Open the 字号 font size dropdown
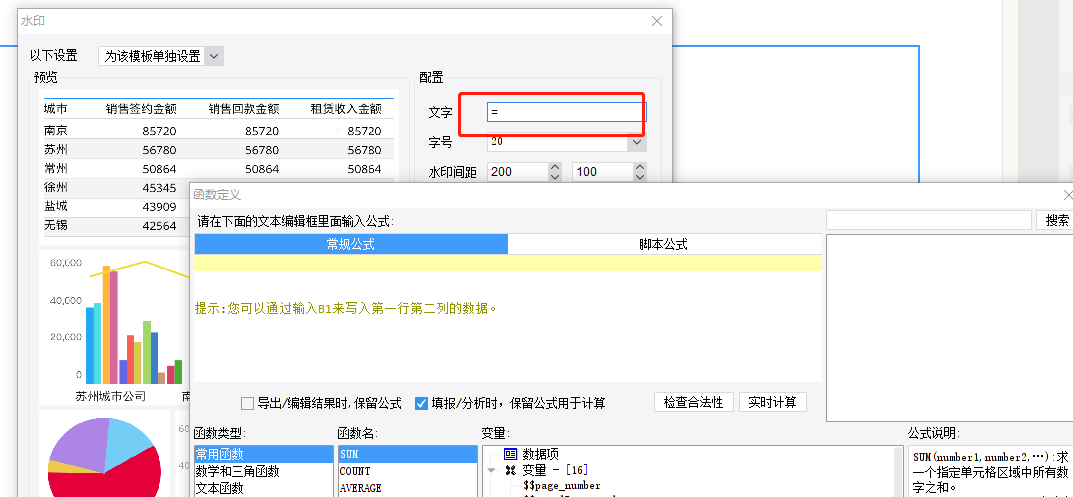1073x497 pixels. [637, 142]
